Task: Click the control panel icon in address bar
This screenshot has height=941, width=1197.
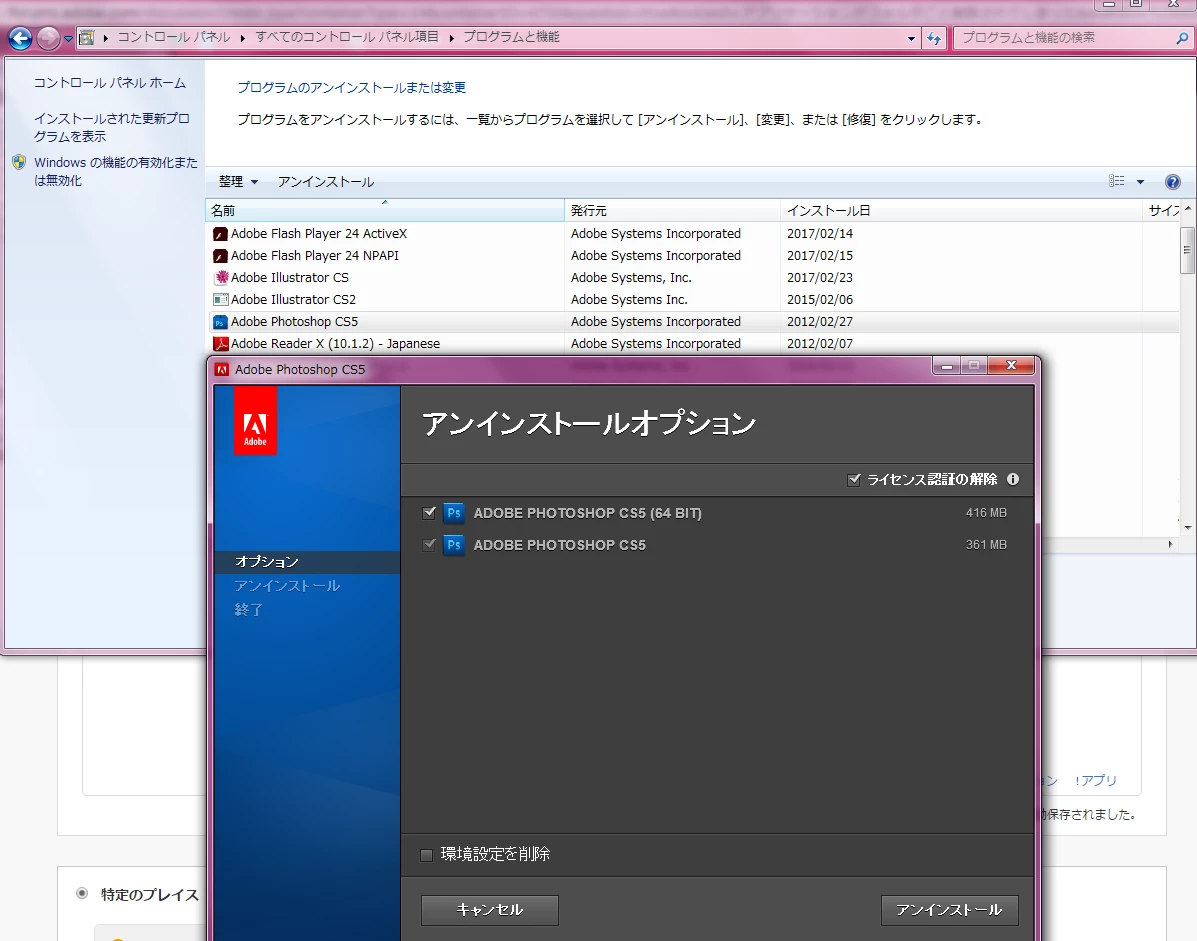Action: point(87,37)
